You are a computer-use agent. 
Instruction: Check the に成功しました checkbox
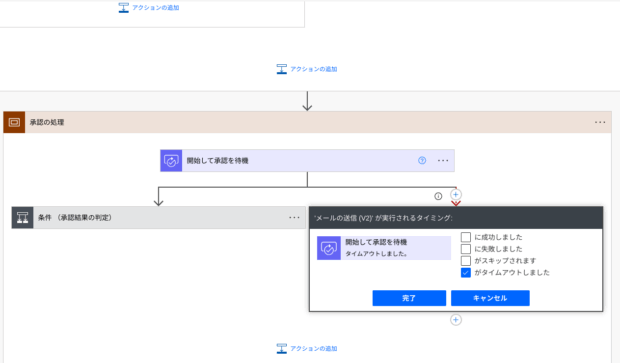tap(466, 237)
